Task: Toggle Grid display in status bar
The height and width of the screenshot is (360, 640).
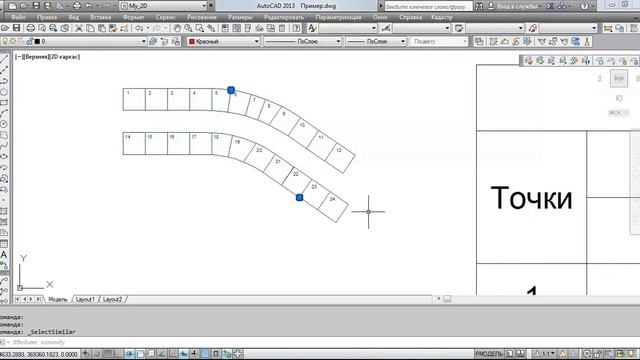Action: (x=107, y=354)
